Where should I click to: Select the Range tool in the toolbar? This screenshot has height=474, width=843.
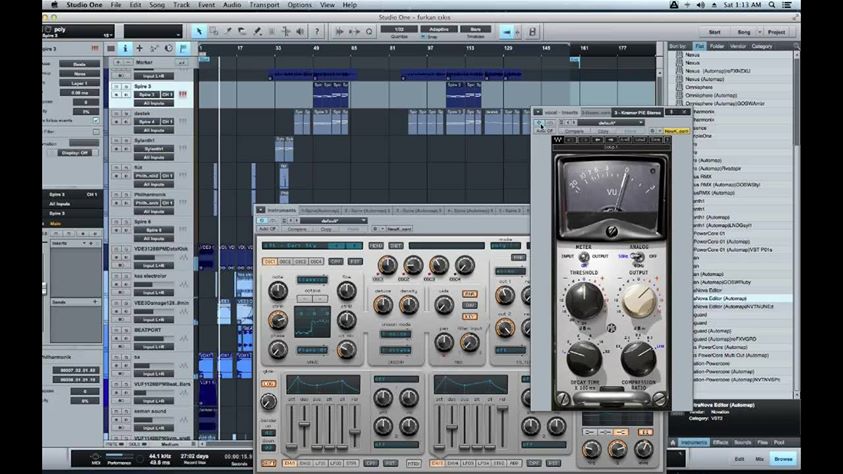[213, 32]
